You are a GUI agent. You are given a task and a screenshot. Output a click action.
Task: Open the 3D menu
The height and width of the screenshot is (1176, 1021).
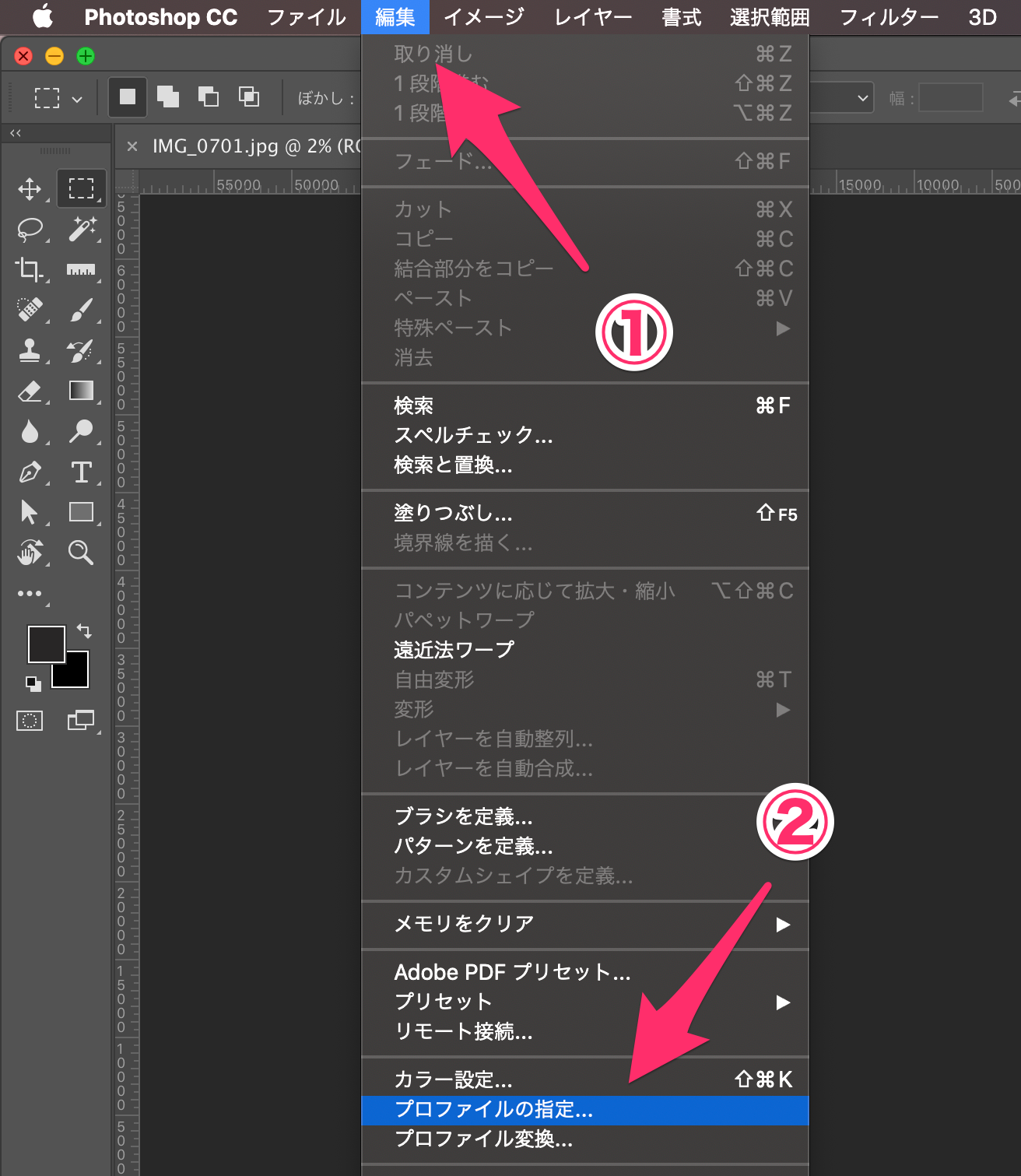983,17
